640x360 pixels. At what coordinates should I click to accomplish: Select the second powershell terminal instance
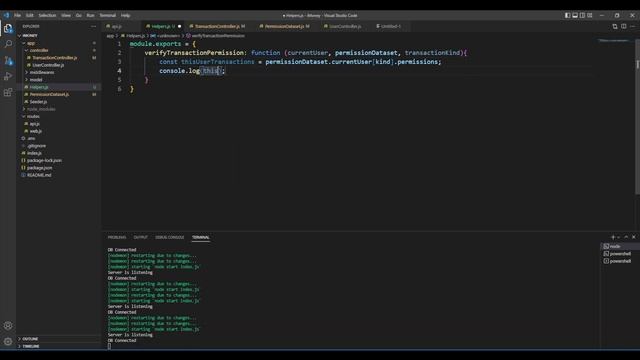tap(620, 261)
